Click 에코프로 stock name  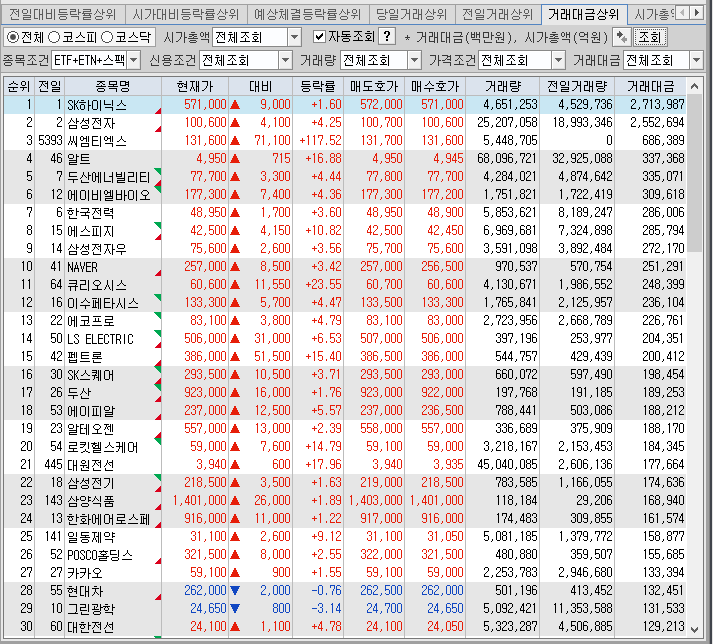(90, 321)
